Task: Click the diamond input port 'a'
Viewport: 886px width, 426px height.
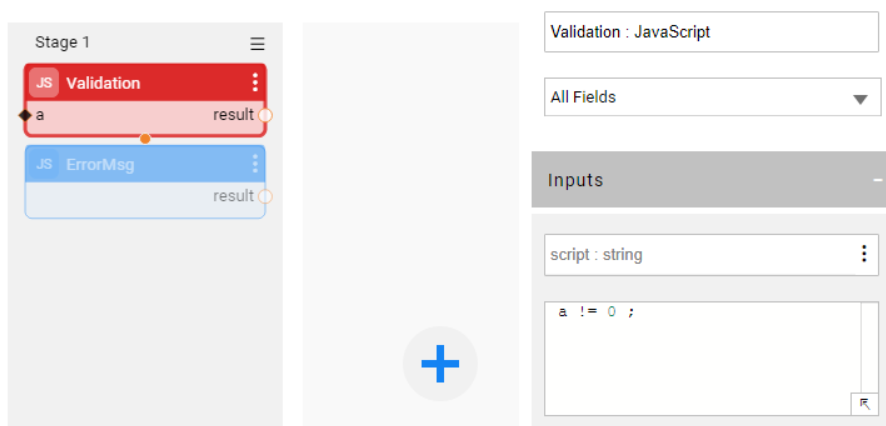Action: [x=25, y=115]
